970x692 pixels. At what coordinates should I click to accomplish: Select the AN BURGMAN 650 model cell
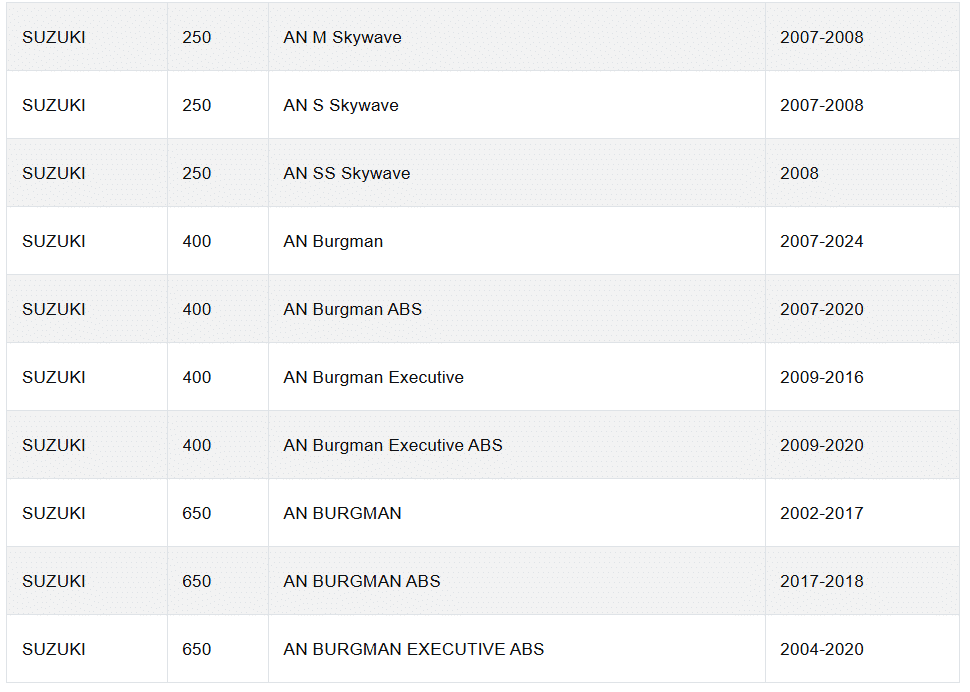tap(342, 513)
